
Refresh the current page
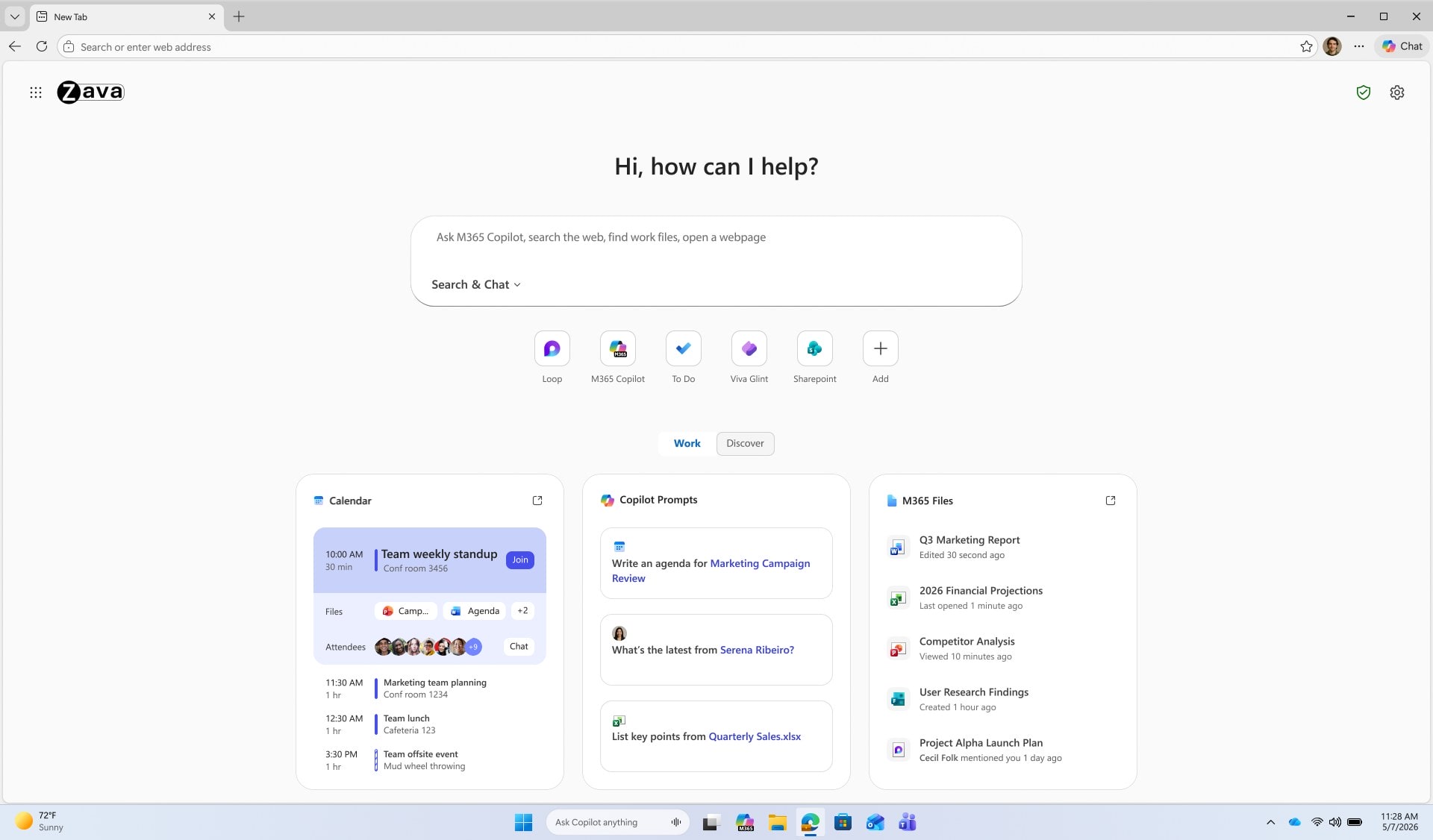tap(42, 46)
